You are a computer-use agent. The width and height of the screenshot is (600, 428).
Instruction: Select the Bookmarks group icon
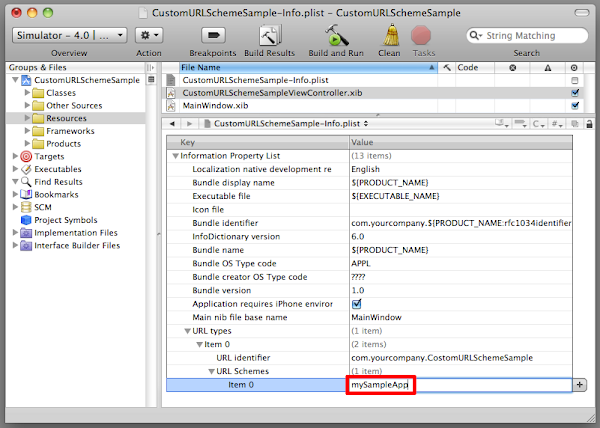point(26,194)
